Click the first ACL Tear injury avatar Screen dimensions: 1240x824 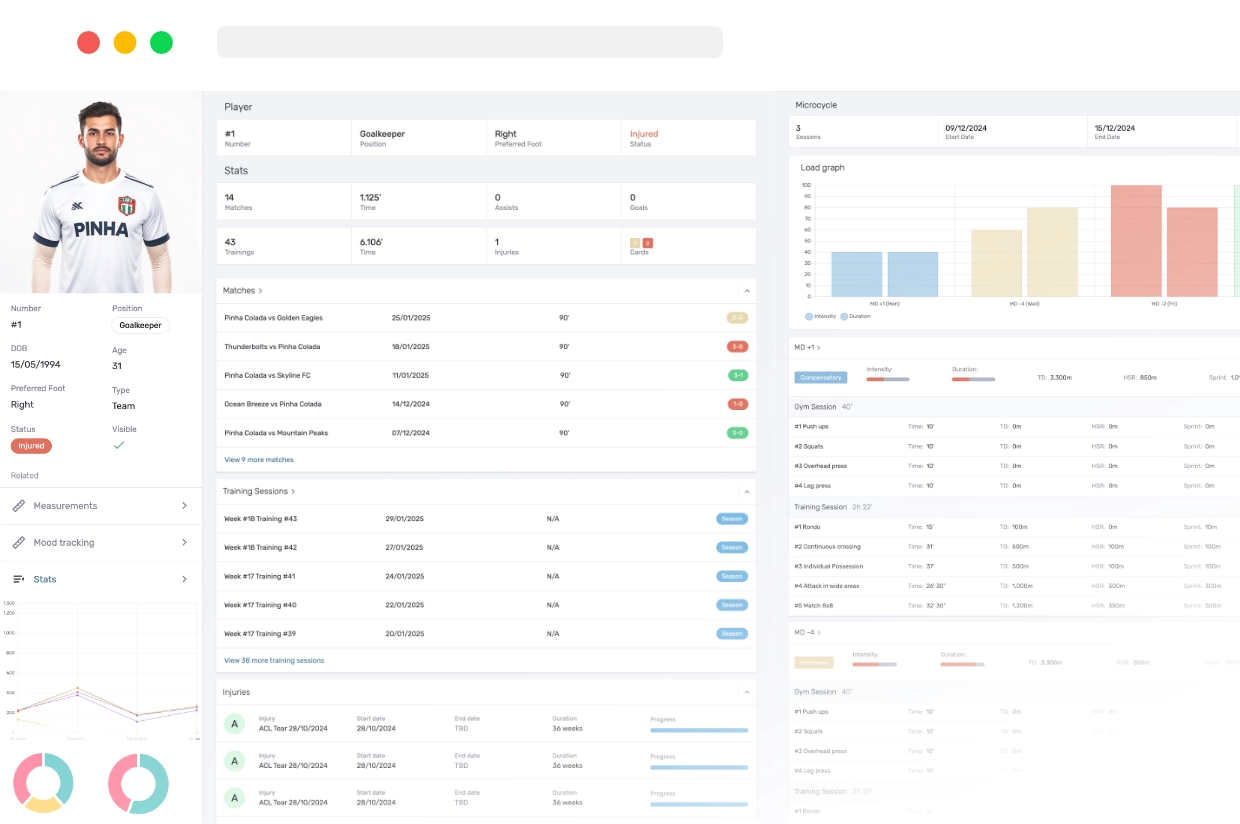pos(235,724)
